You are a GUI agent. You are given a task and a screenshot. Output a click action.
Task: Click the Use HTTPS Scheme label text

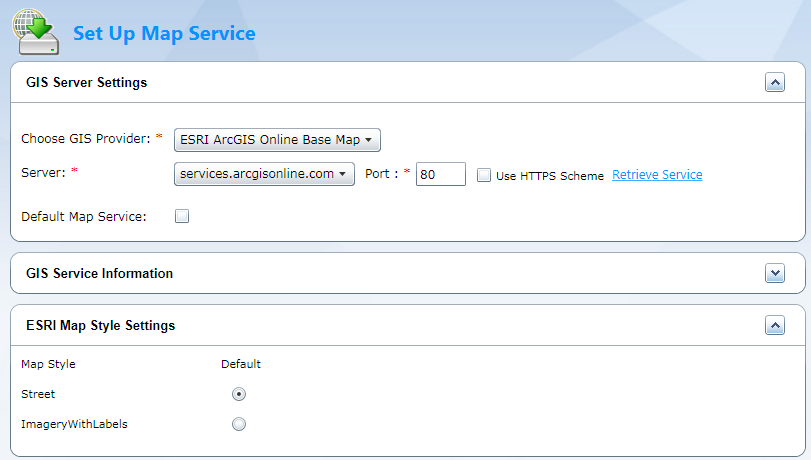point(550,176)
